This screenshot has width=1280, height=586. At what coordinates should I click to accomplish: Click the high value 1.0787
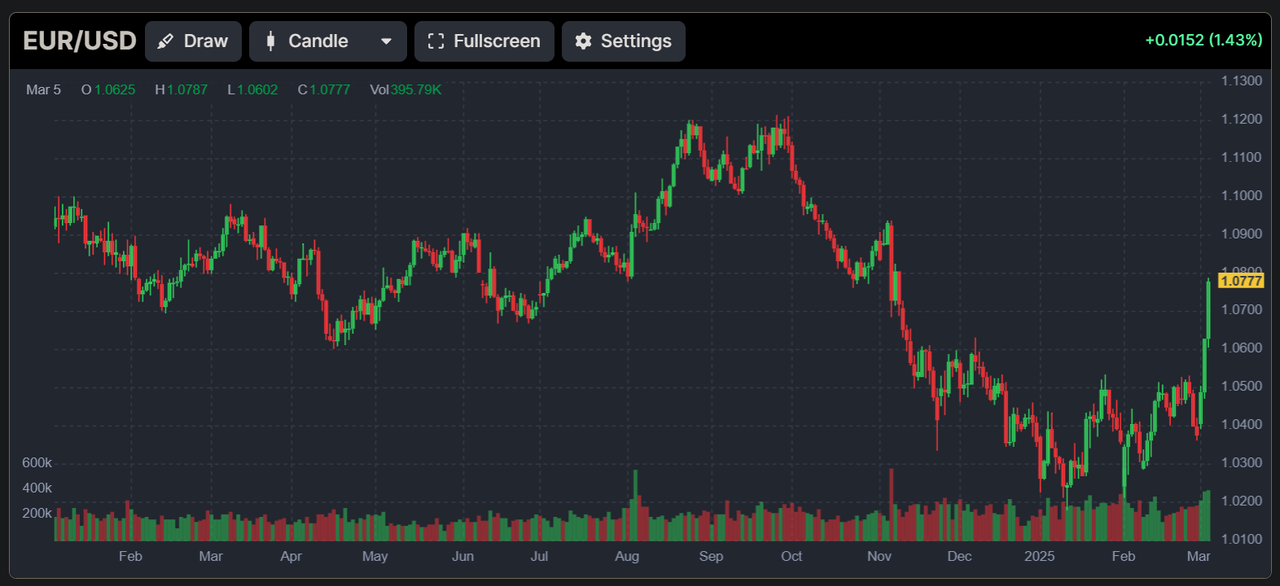click(x=187, y=90)
